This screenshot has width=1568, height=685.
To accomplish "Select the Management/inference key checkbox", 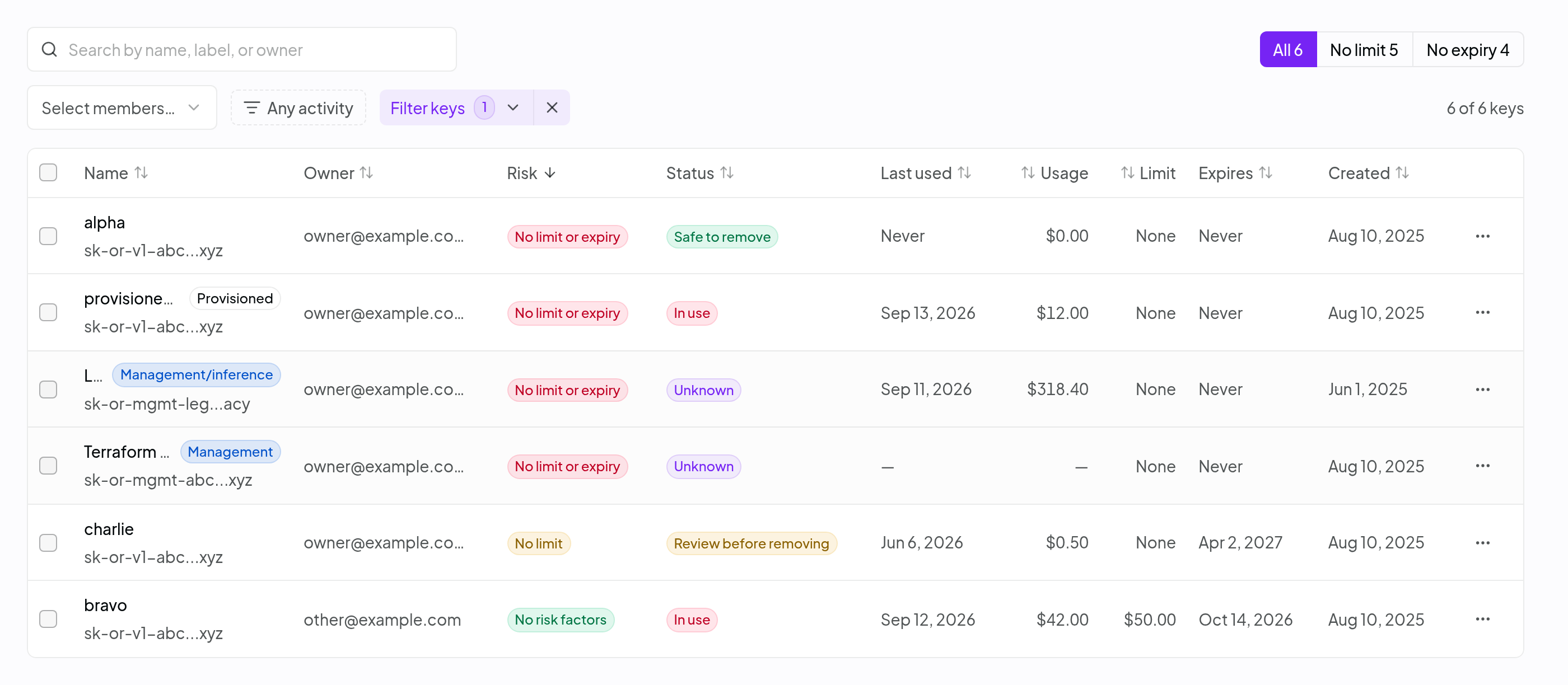I will click(x=48, y=390).
